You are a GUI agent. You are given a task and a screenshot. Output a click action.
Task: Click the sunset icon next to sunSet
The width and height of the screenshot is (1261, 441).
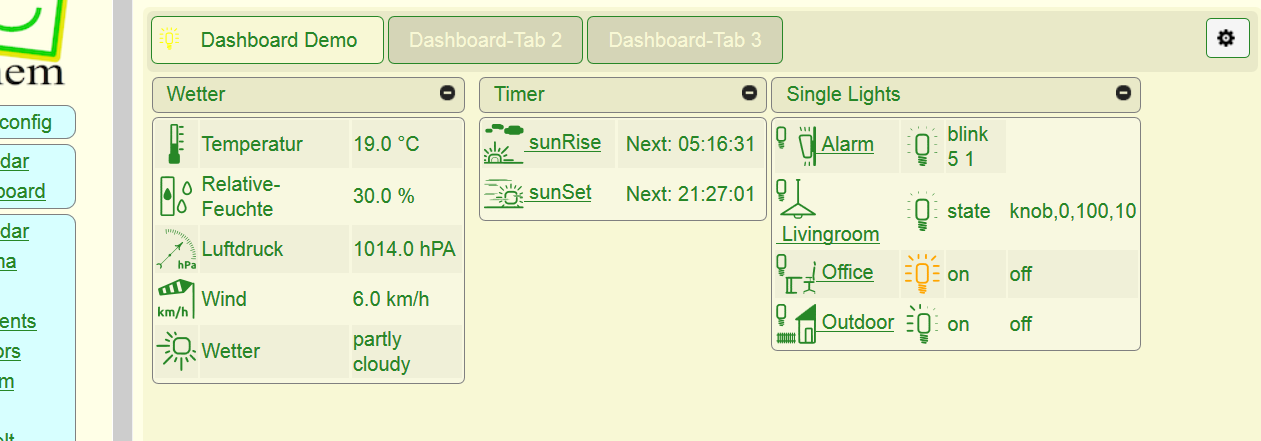pos(503,193)
